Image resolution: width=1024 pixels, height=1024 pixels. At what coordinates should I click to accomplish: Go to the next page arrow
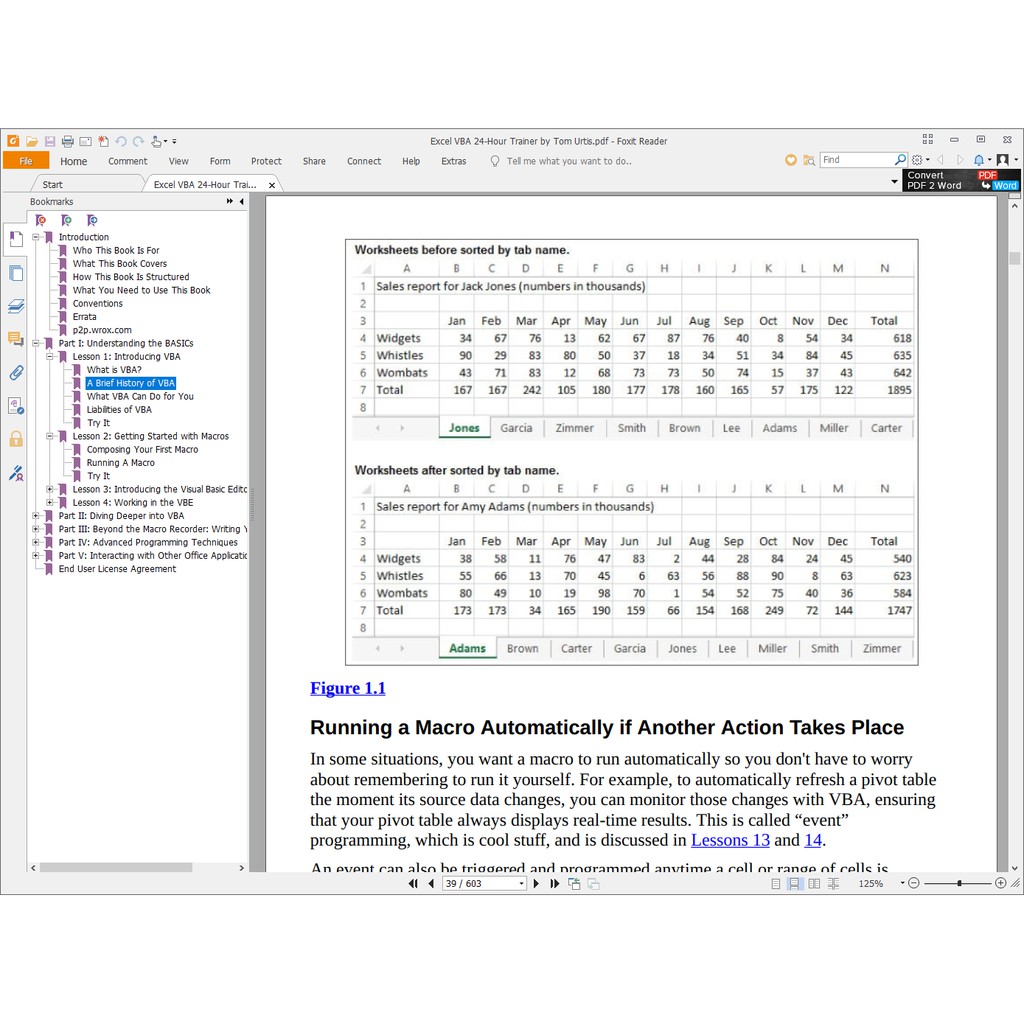(x=536, y=884)
